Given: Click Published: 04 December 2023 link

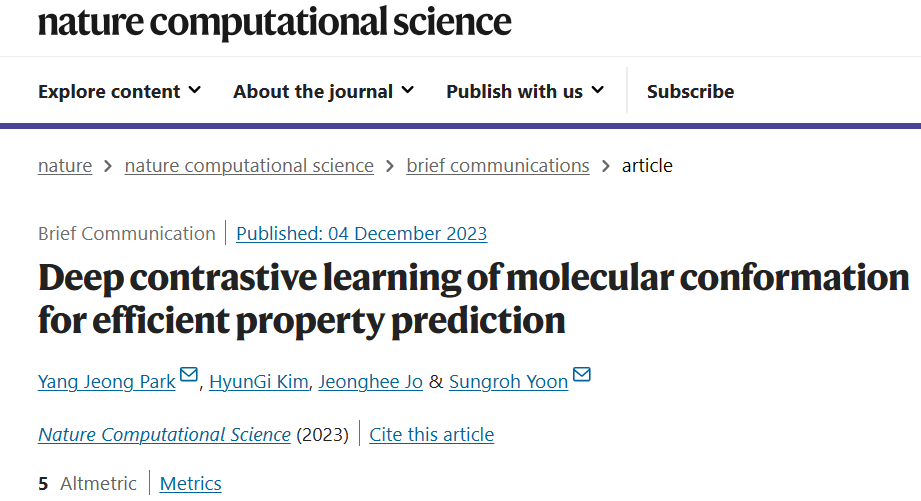Looking at the screenshot, I should click(361, 234).
